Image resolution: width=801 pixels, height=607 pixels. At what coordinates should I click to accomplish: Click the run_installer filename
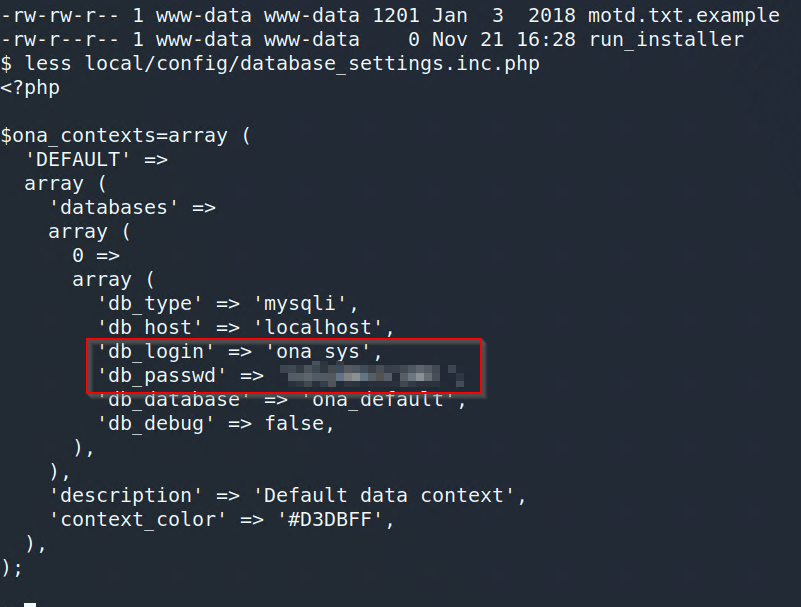pyautogui.click(x=666, y=39)
